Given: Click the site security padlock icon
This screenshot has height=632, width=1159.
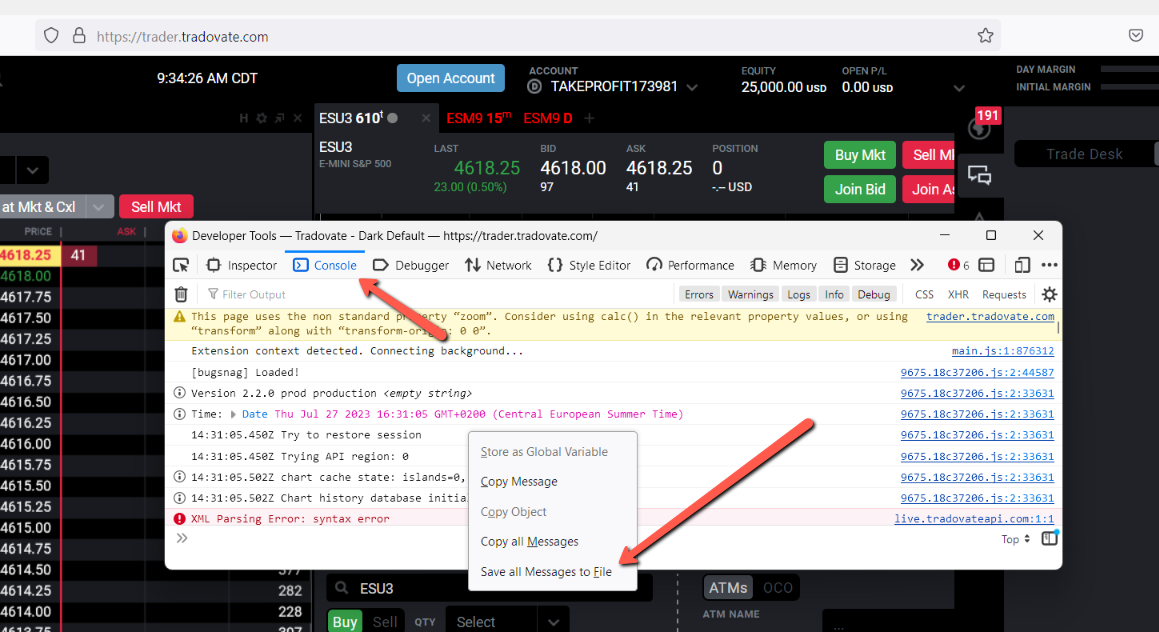Looking at the screenshot, I should [79, 35].
